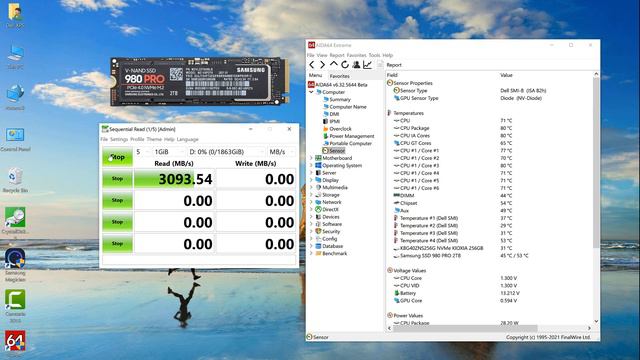Viewport: 640px width, 360px height.
Task: Open the AIDA64 desktop shortcut icon
Action: tap(15, 342)
